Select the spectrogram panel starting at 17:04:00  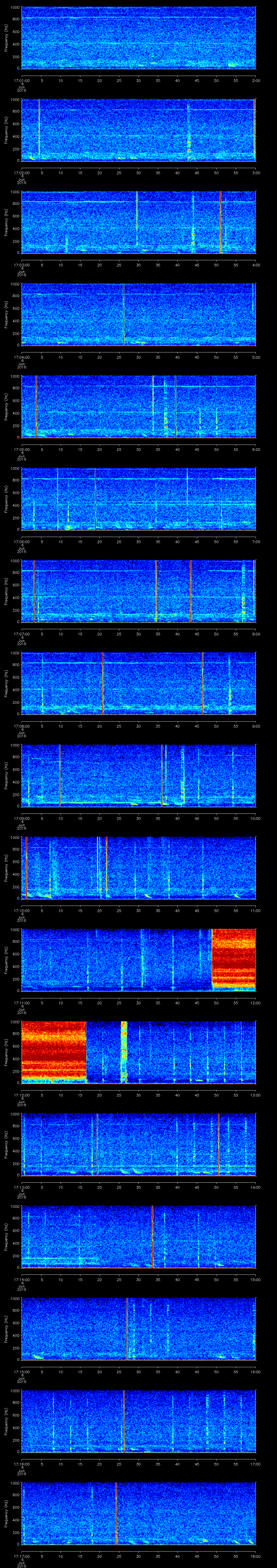[x=139, y=314]
